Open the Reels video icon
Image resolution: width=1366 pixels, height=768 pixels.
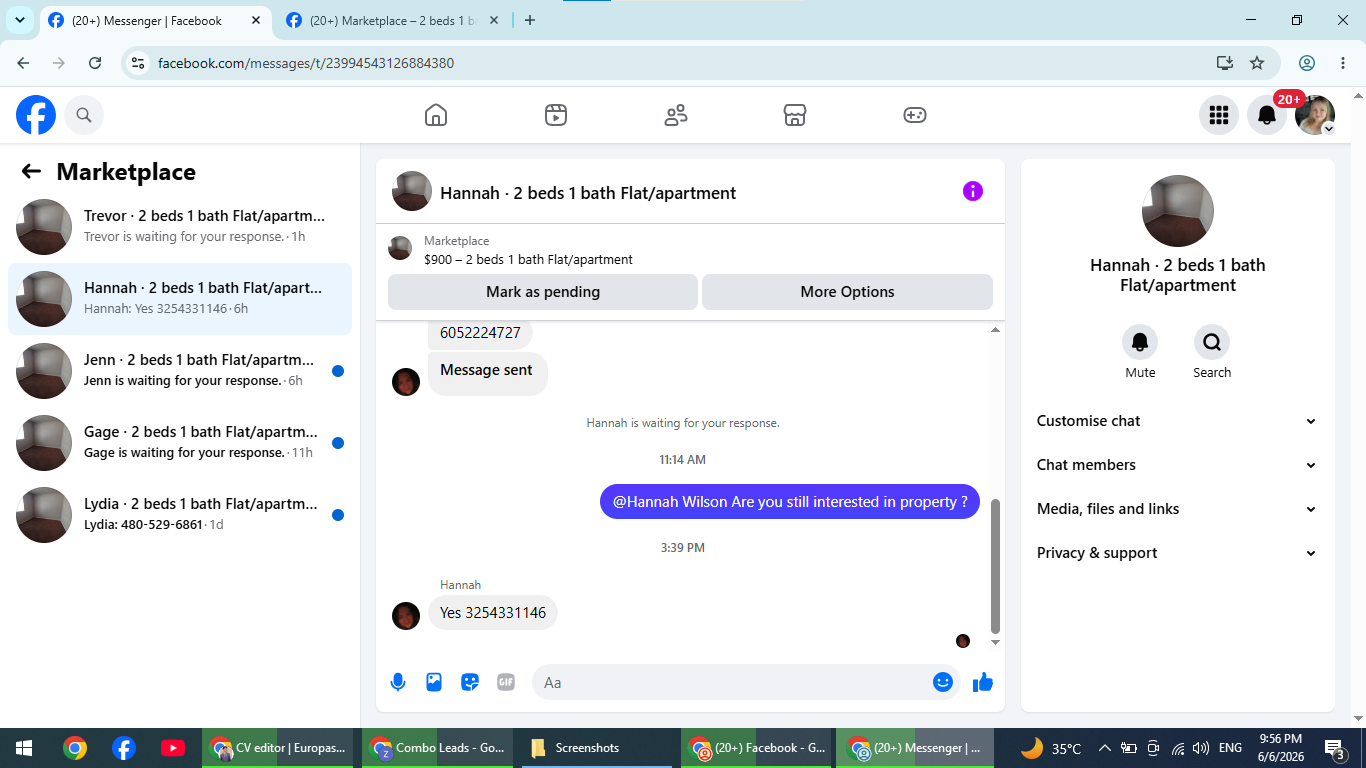pyautogui.click(x=556, y=115)
